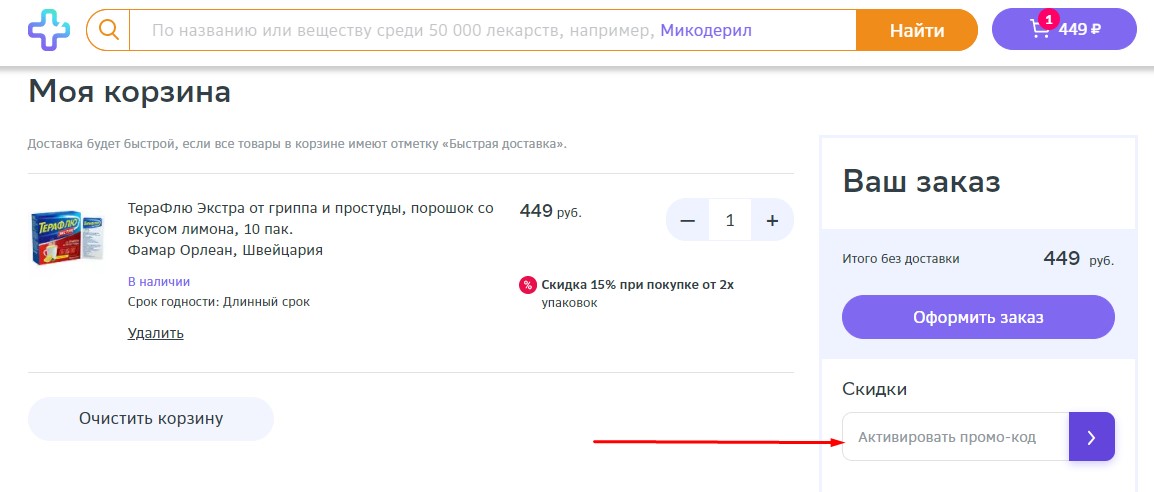The image size is (1154, 492).
Task: Click the Скидки section label
Action: click(x=874, y=389)
